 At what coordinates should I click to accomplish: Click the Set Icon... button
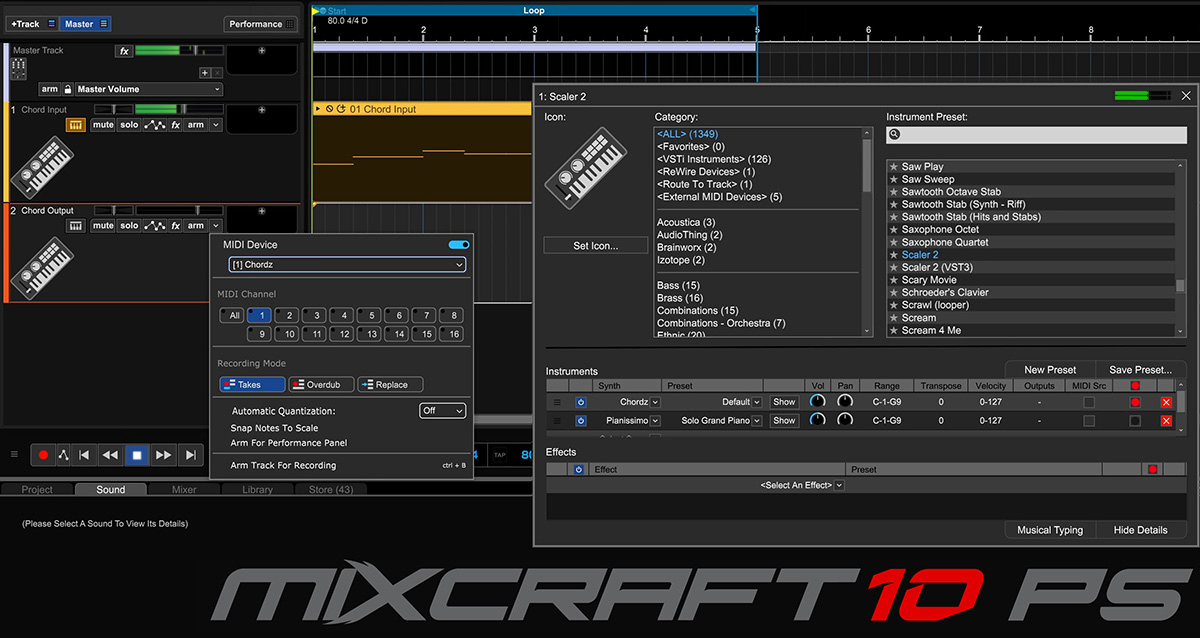click(x=595, y=246)
